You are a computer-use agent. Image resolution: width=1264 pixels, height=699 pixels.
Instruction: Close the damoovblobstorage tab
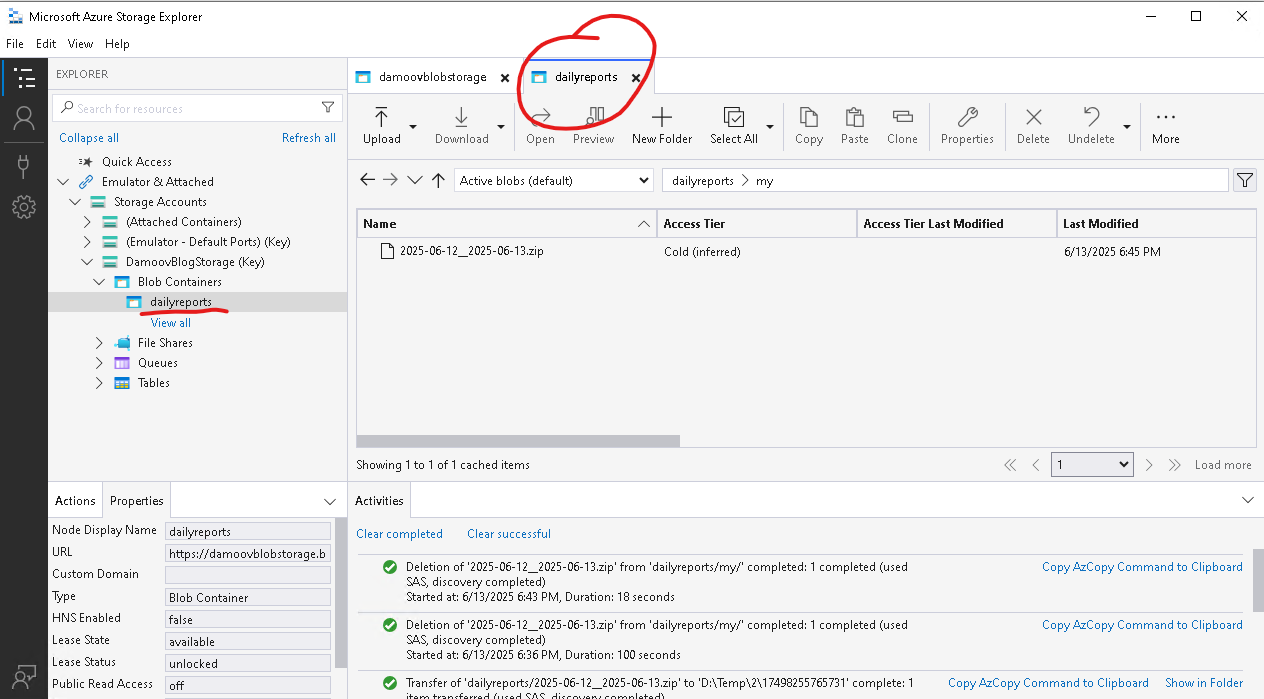(504, 78)
